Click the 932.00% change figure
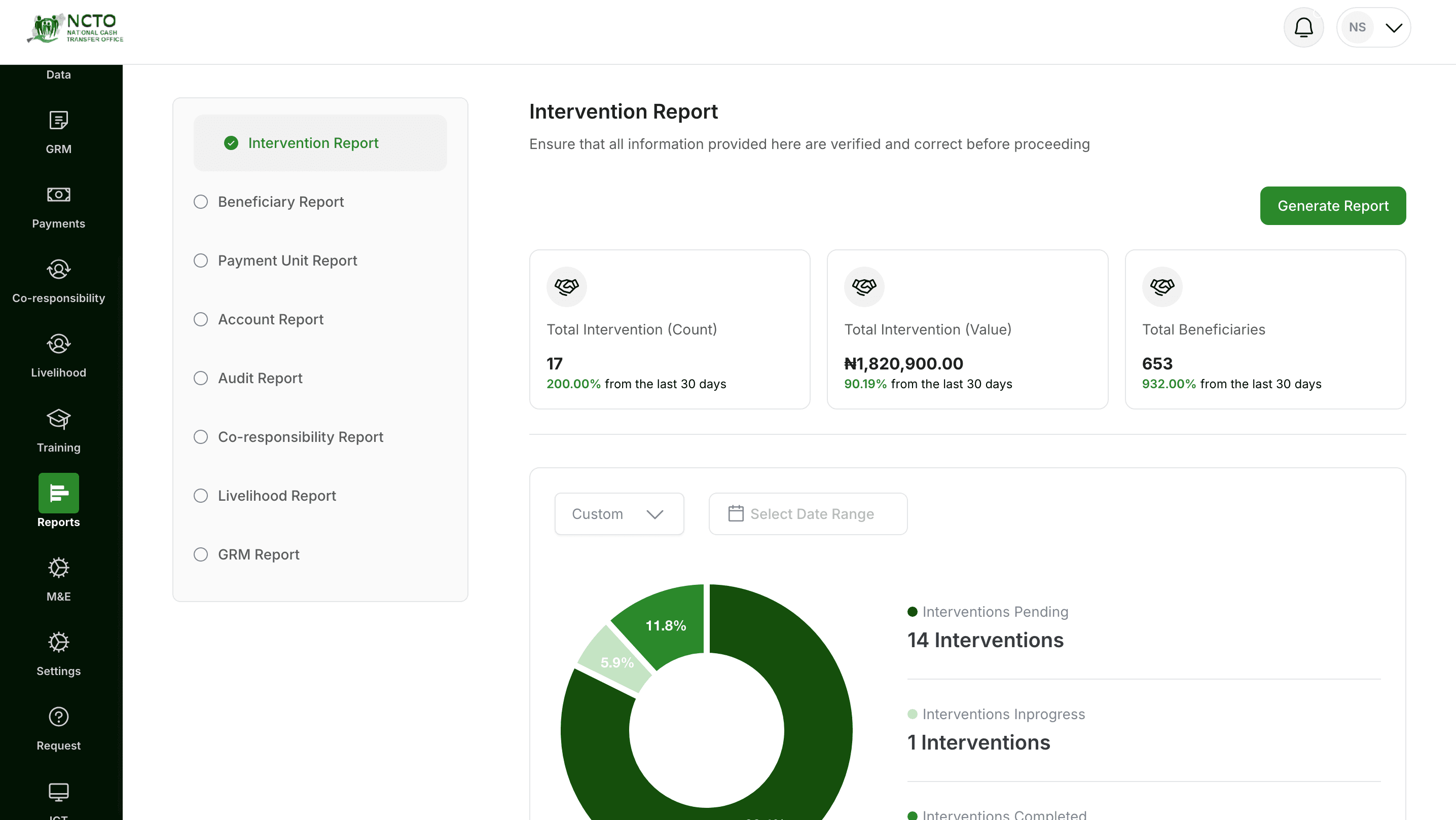1456x820 pixels. (1169, 384)
